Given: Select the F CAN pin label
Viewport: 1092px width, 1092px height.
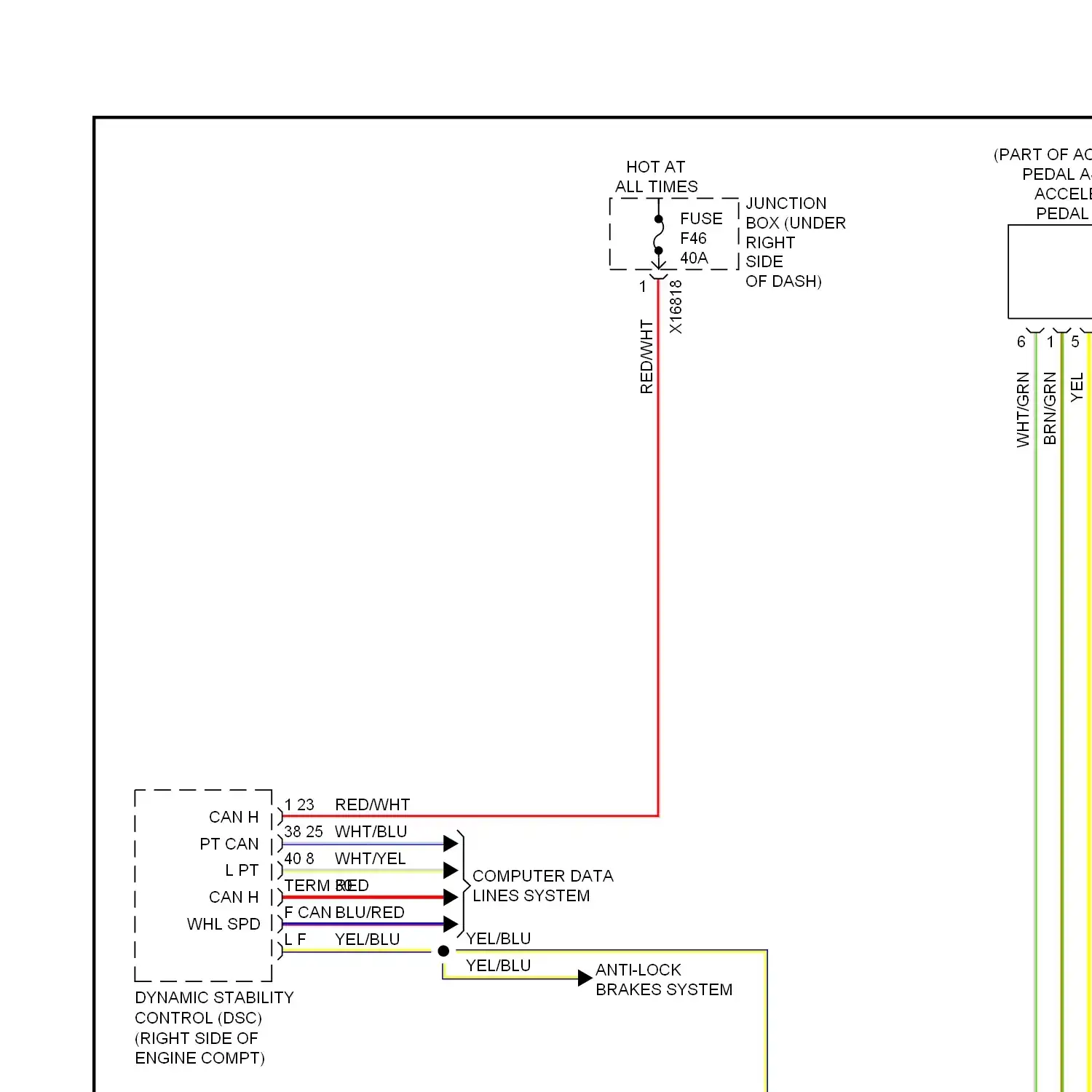Looking at the screenshot, I should coord(308,912).
